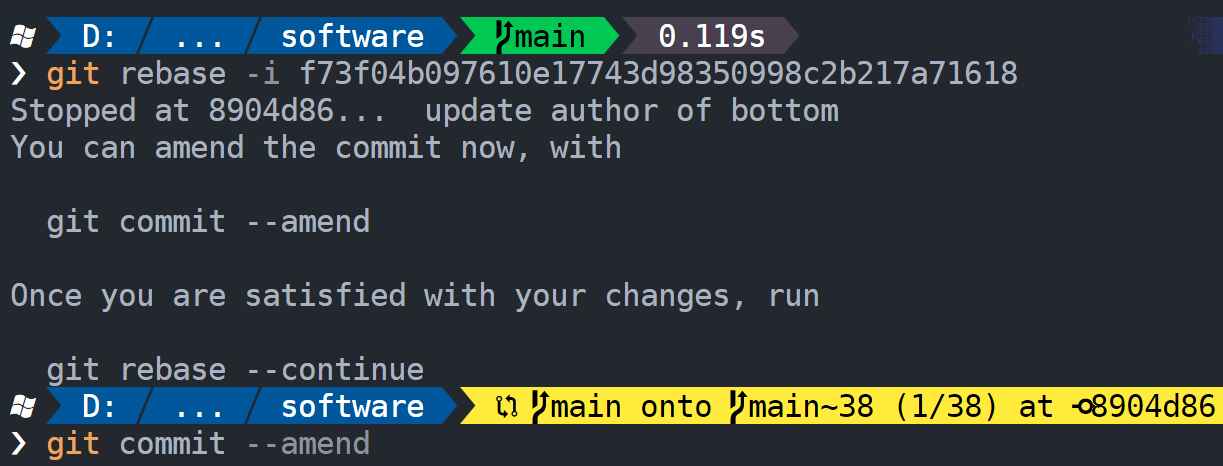The width and height of the screenshot is (1223, 466).
Task: Click the commit hash f73f04b097610e17743d98350998c2b217a71618
Action: pos(644,74)
